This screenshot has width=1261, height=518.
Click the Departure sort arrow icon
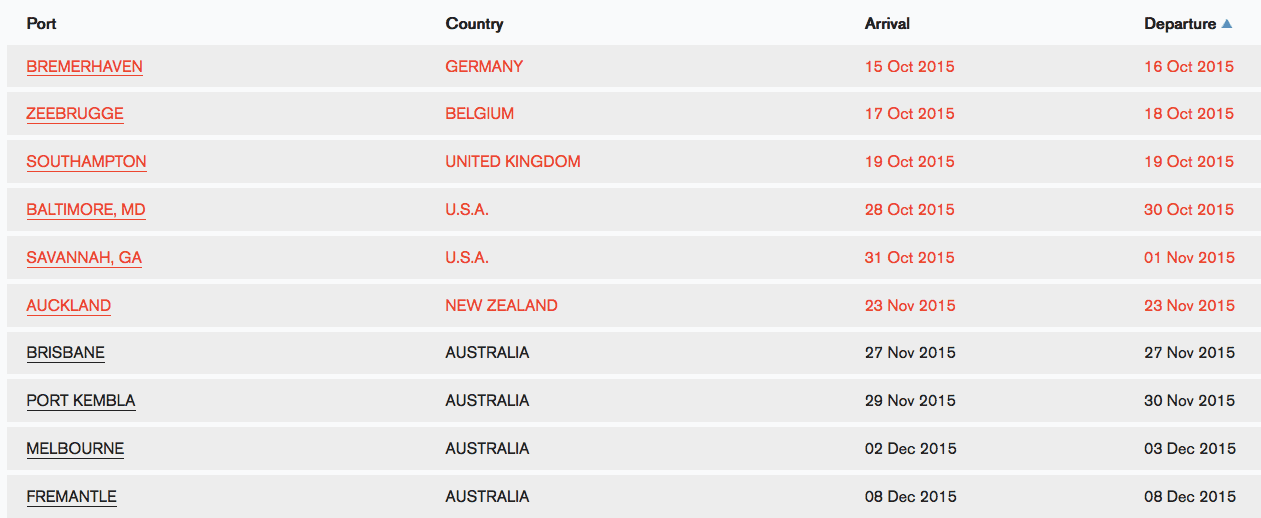(x=1227, y=24)
